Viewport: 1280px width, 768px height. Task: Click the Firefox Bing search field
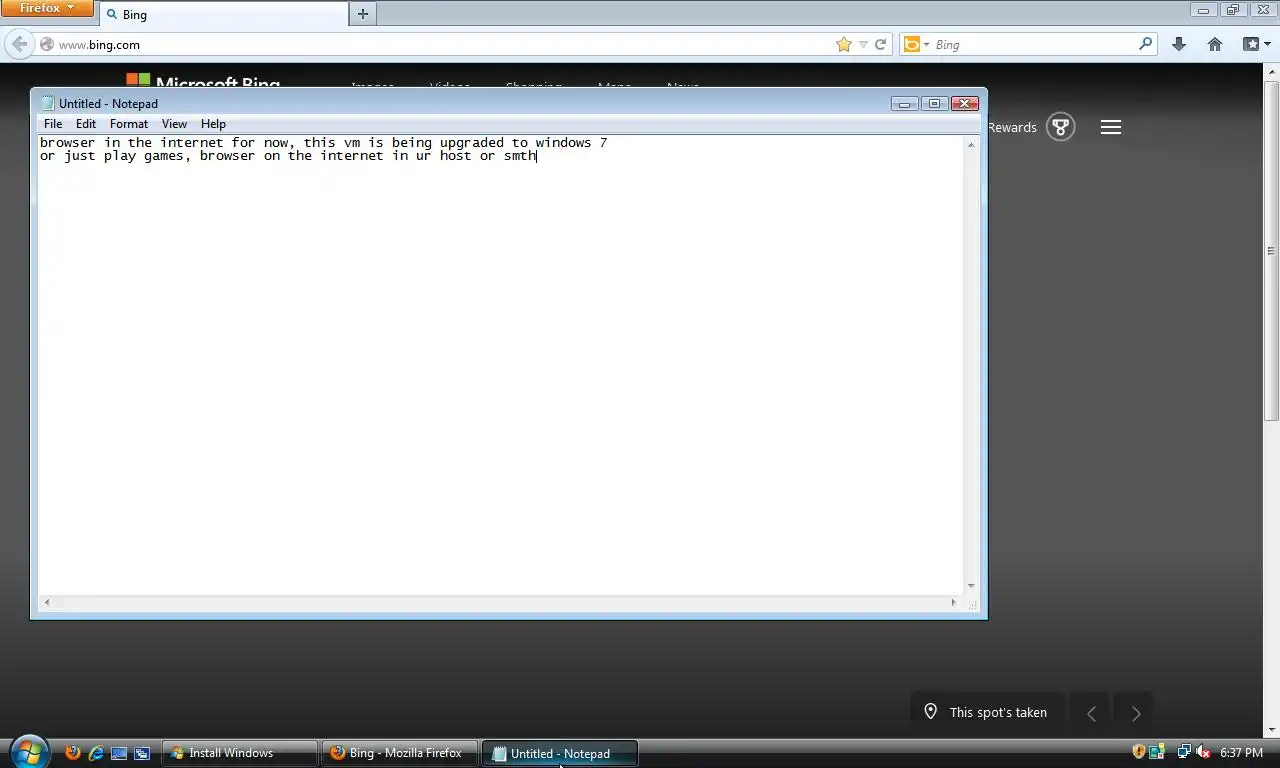click(1035, 44)
